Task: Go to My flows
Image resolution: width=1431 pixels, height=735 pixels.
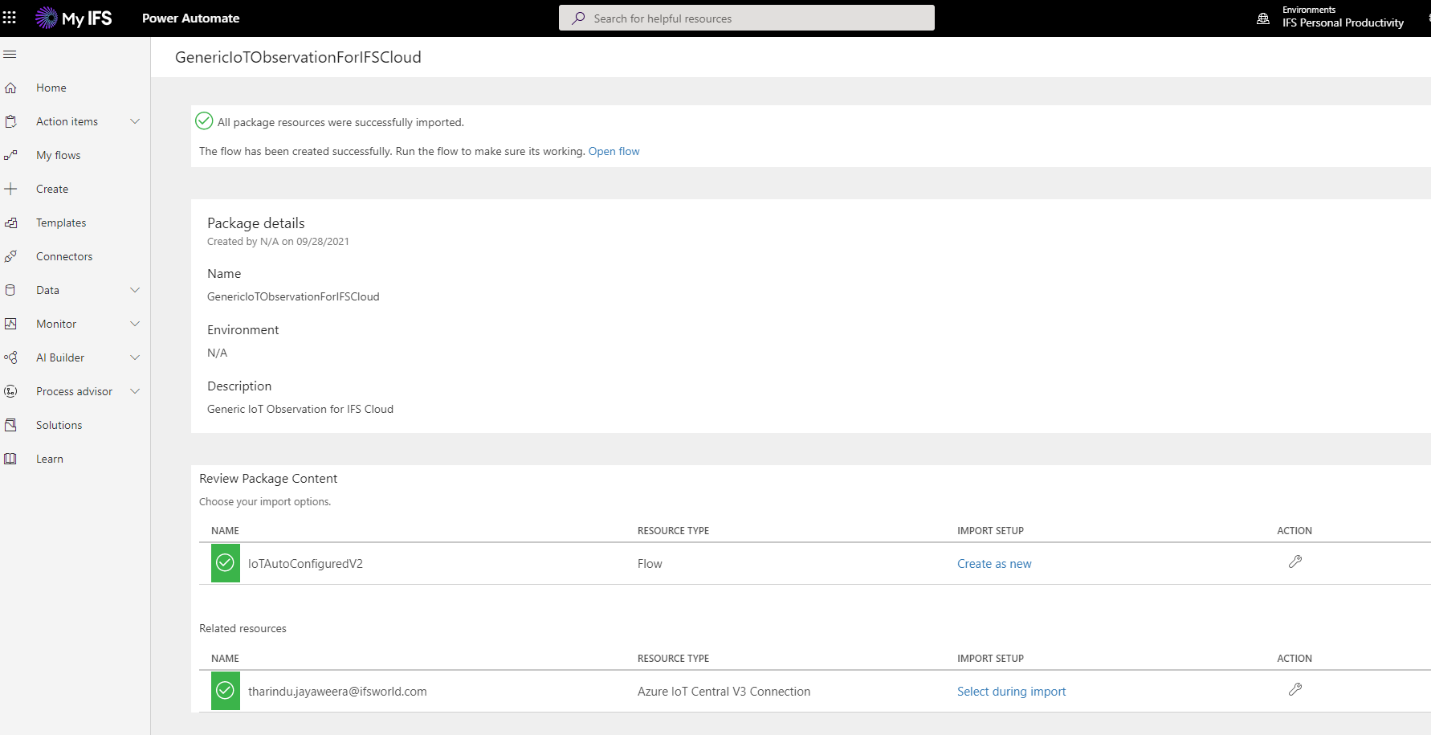Action: click(x=58, y=155)
